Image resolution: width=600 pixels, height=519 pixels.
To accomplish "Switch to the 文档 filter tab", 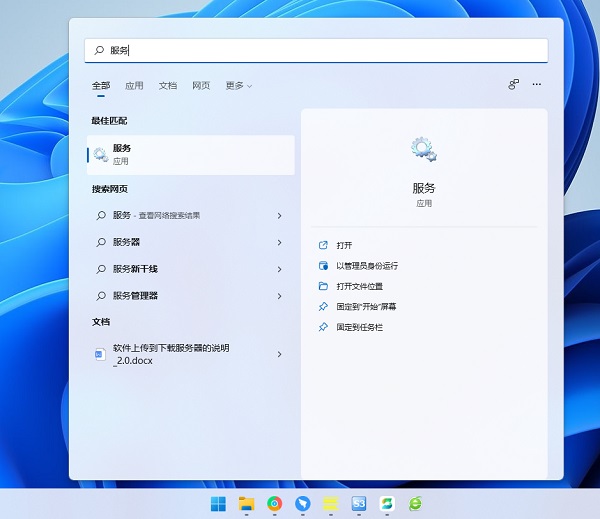I will tap(168, 86).
